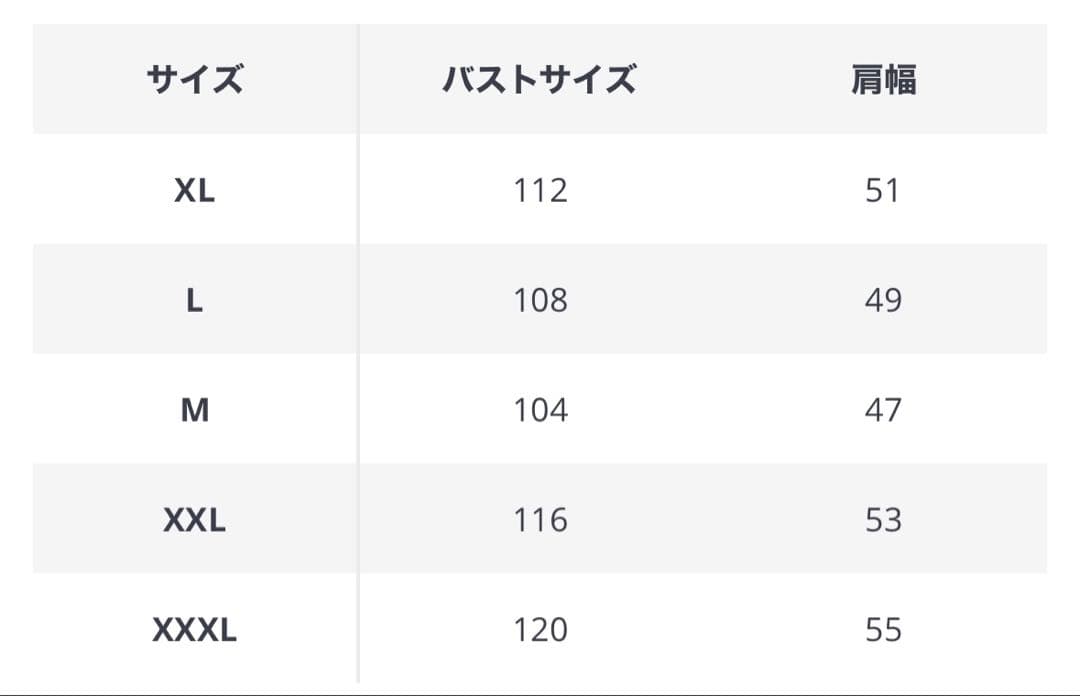This screenshot has width=1080, height=696.
Task: Select the XXL size row label
Action: click(194, 520)
